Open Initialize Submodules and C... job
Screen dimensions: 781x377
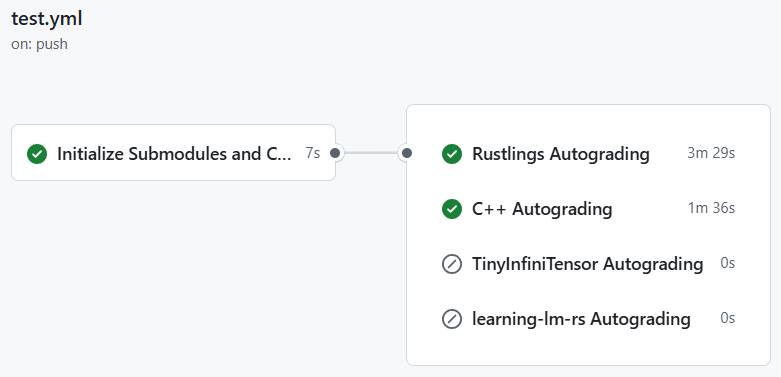(x=173, y=153)
